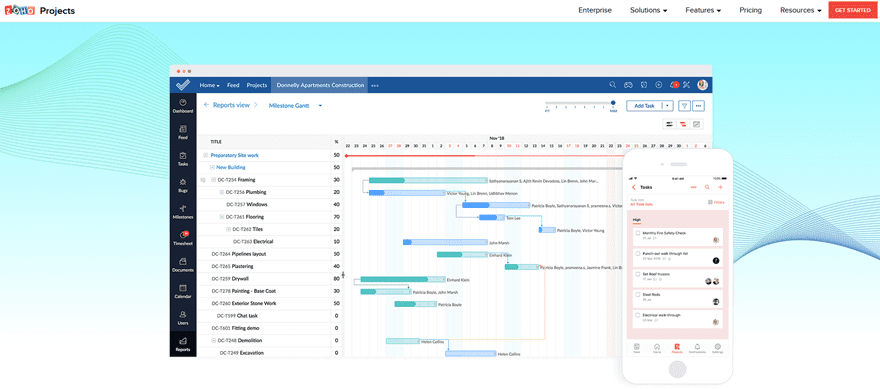Screen dimensions: 880x389
Task: Tap the Filters button on phone
Action: (716, 202)
